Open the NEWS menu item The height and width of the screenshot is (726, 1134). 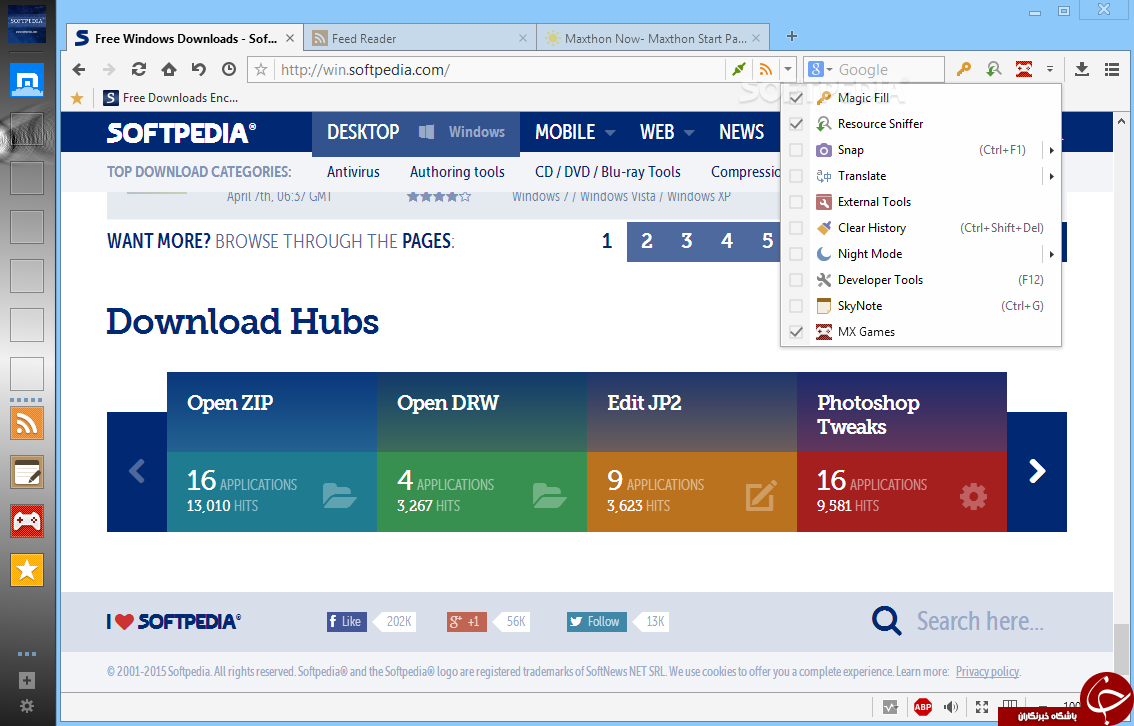741,132
